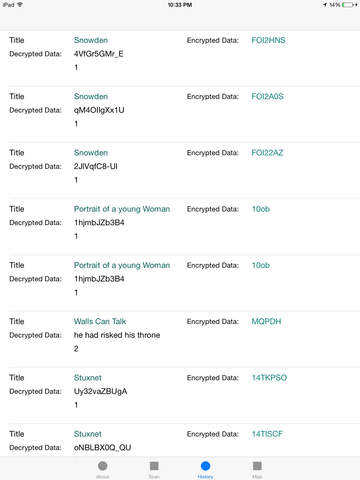
Task: Tap the 14TKPSO encrypted data link
Action: coord(269,378)
